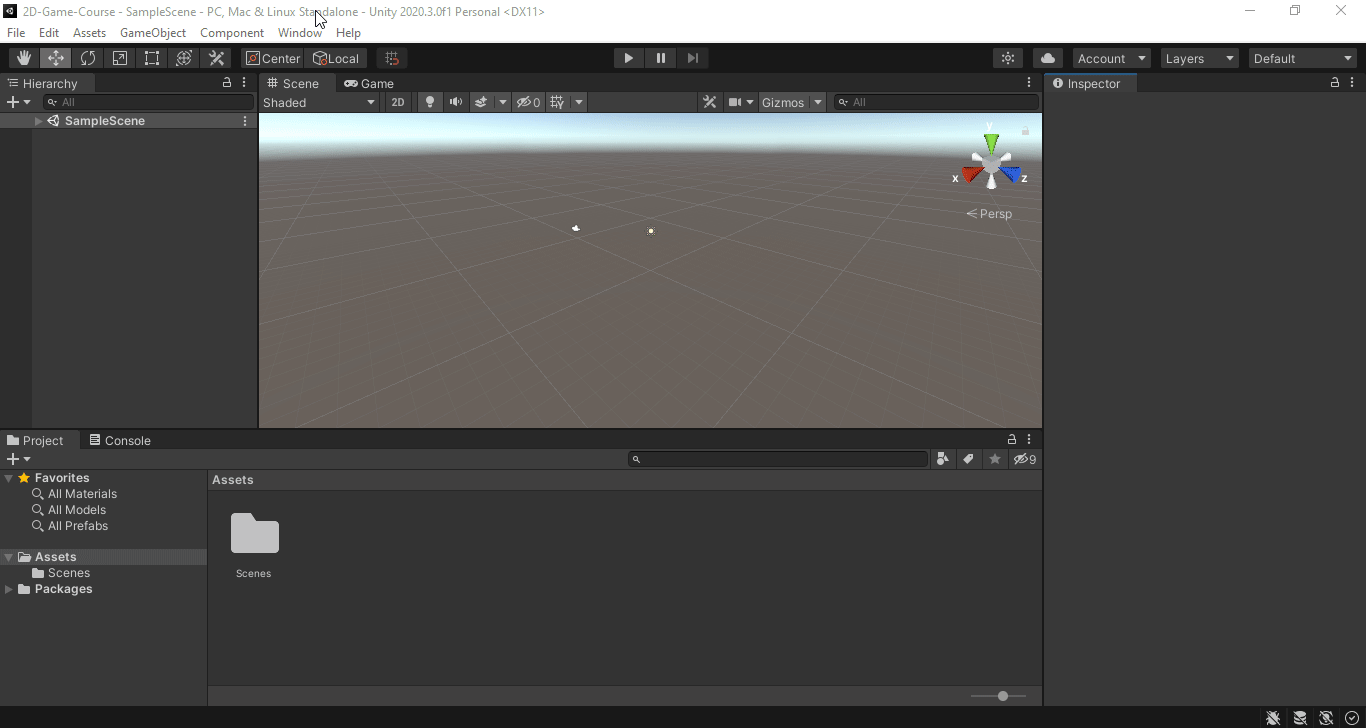Select the Rect tool

152,58
